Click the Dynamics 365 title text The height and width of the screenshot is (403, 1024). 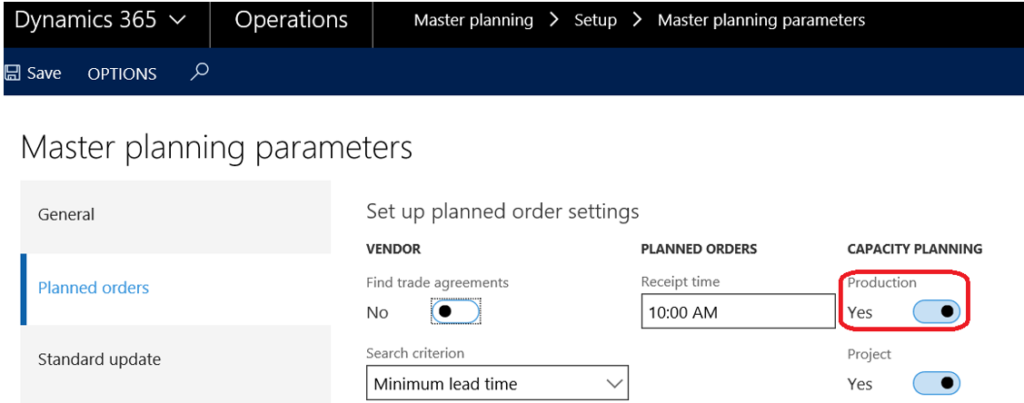85,20
